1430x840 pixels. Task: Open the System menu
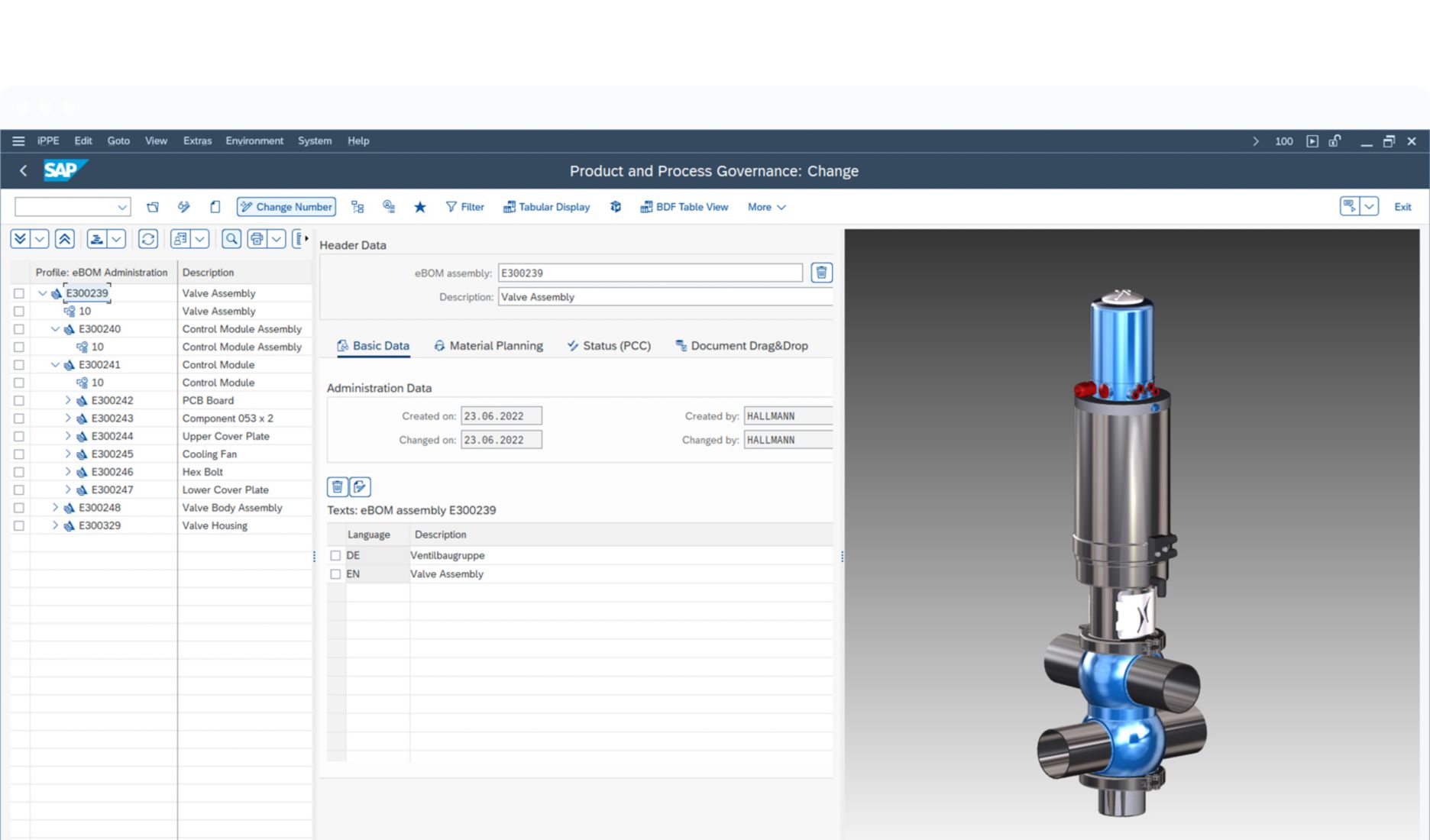pos(313,141)
